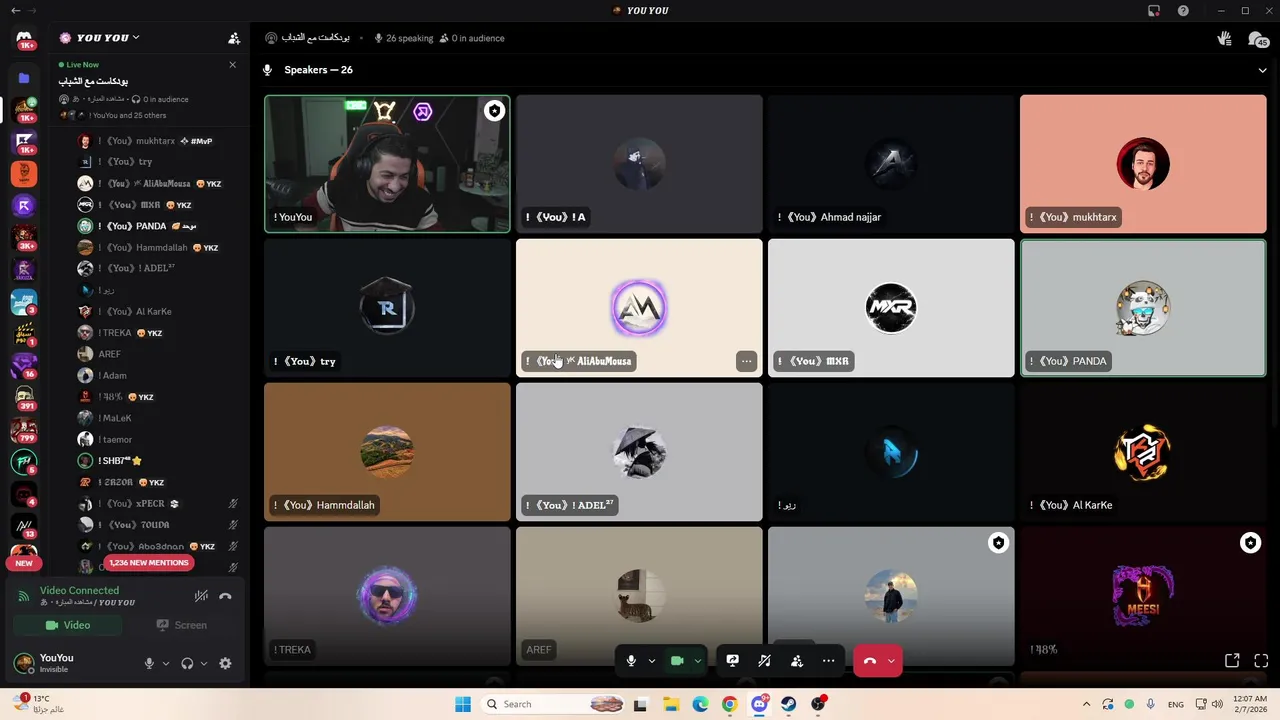Select mukhtarx in the speakers list
Screen dimensions: 1280x720
(x=145, y=141)
